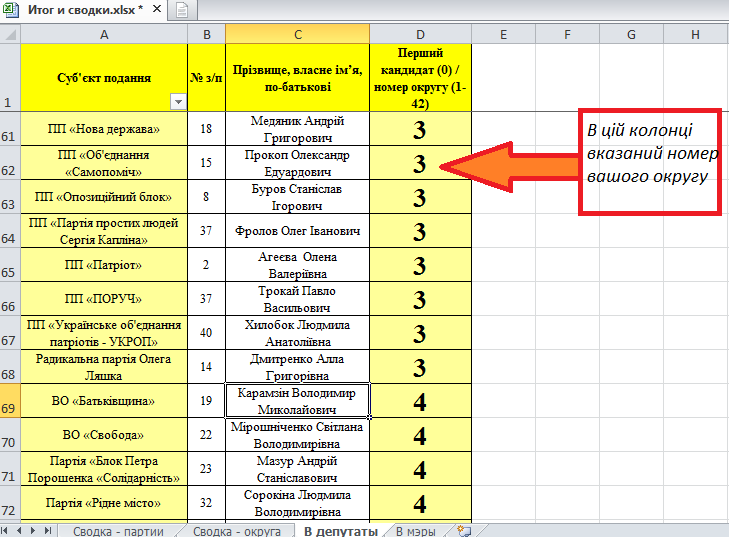Select cell ПП «Опозиційний блок»
Viewport: 729px width, 537px height.
104,197
